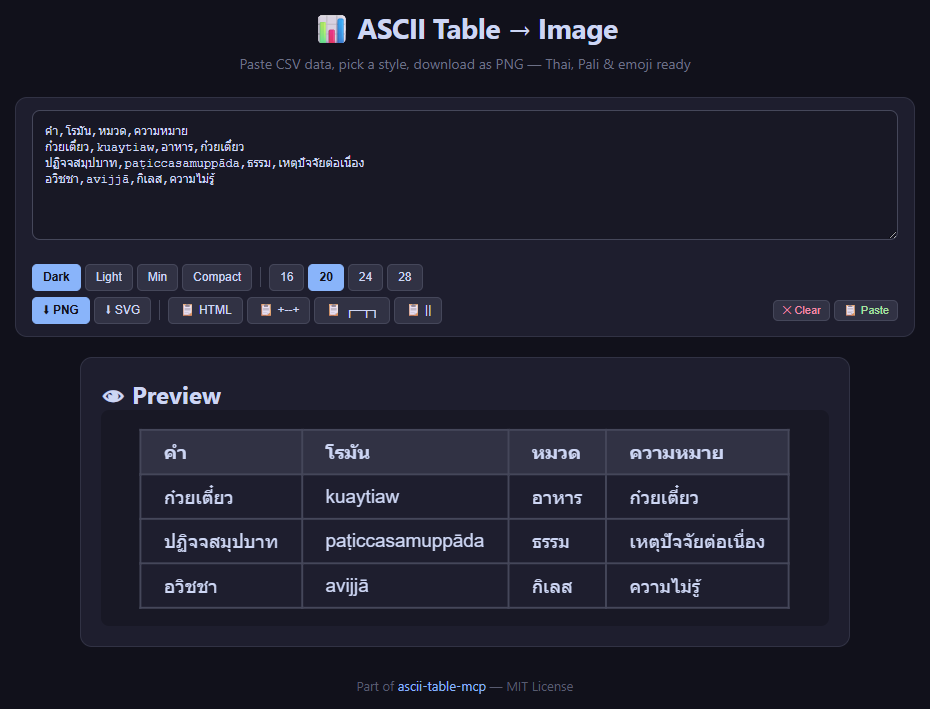Screen dimensions: 930x709
Task: Copy table as +--+ ASCII format
Action: click(278, 310)
